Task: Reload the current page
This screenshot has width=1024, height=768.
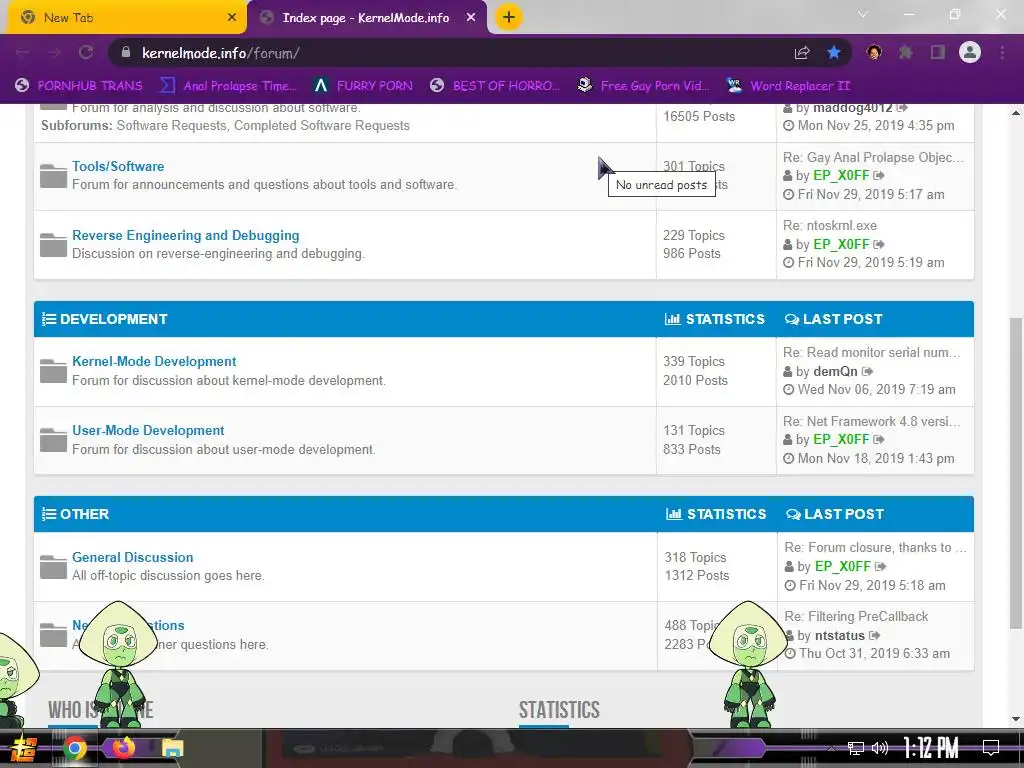Action: [x=86, y=53]
